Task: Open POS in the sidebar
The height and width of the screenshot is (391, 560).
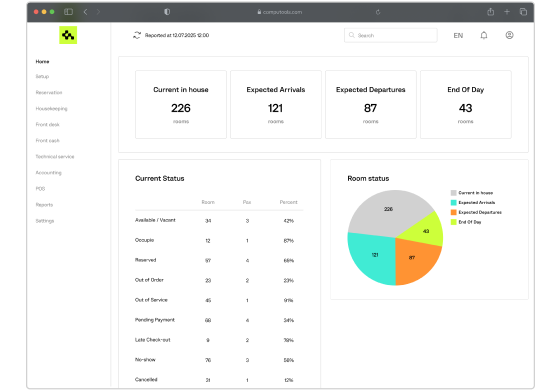Action: click(x=40, y=189)
